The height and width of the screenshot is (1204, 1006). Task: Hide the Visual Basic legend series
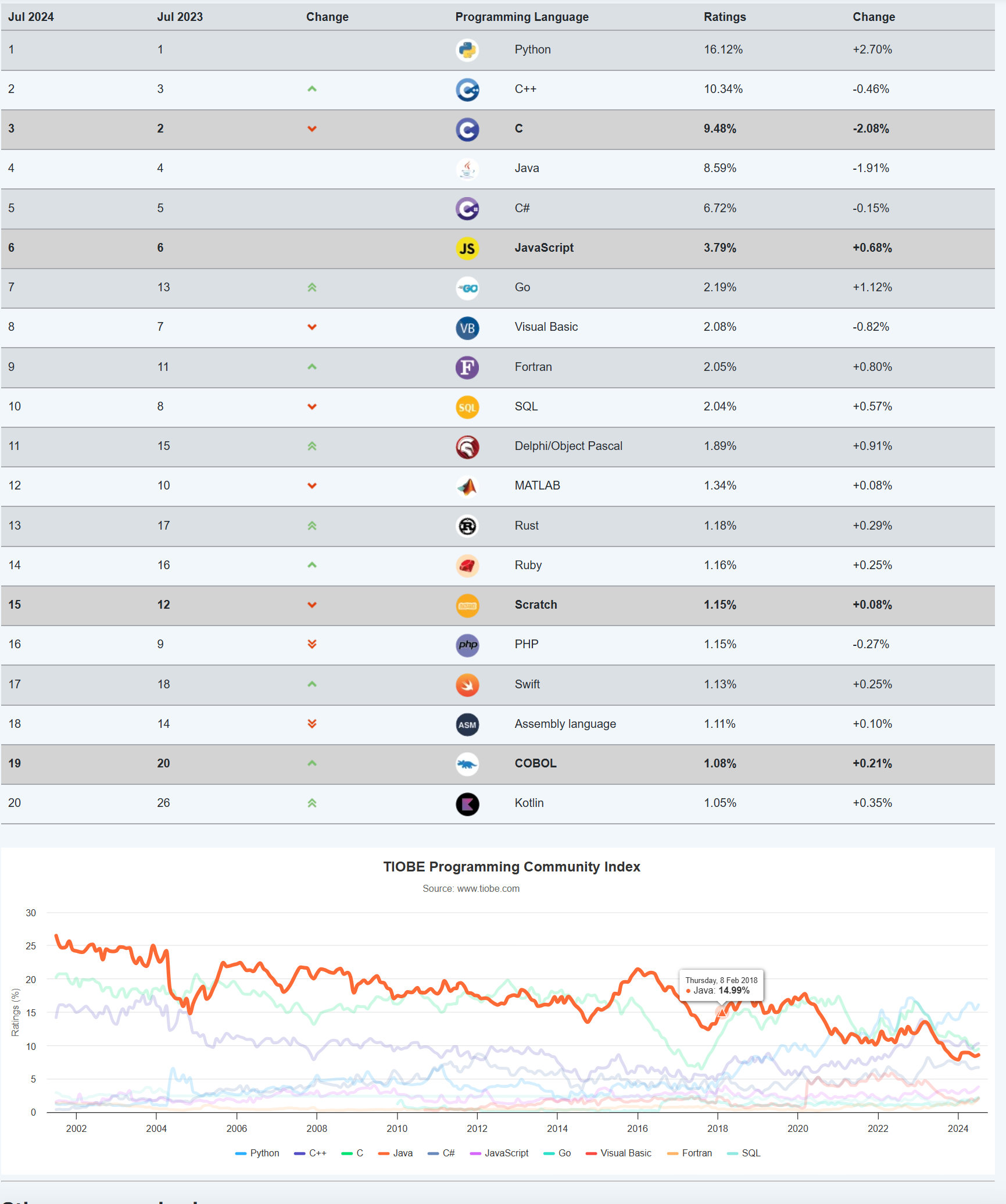[x=619, y=1153]
